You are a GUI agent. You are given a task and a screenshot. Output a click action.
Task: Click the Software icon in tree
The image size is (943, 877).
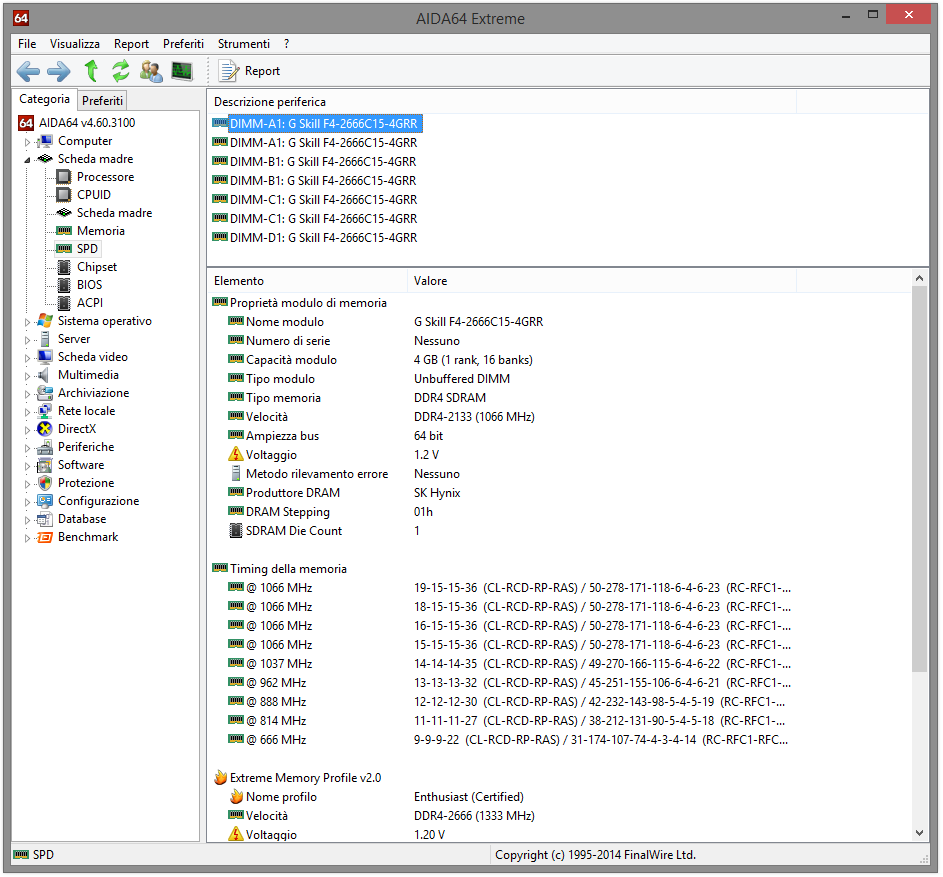pyautogui.click(x=45, y=465)
